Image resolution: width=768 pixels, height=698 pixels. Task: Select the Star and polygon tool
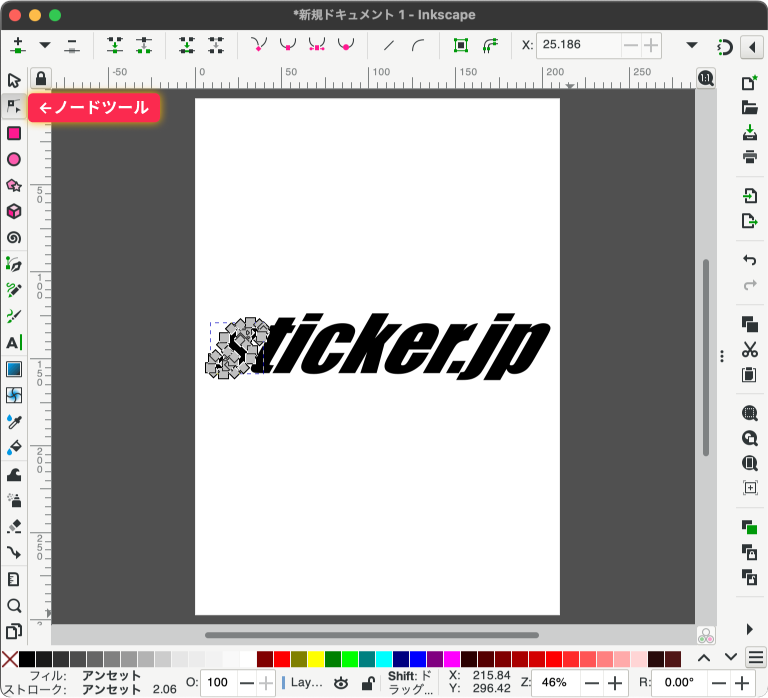point(14,186)
